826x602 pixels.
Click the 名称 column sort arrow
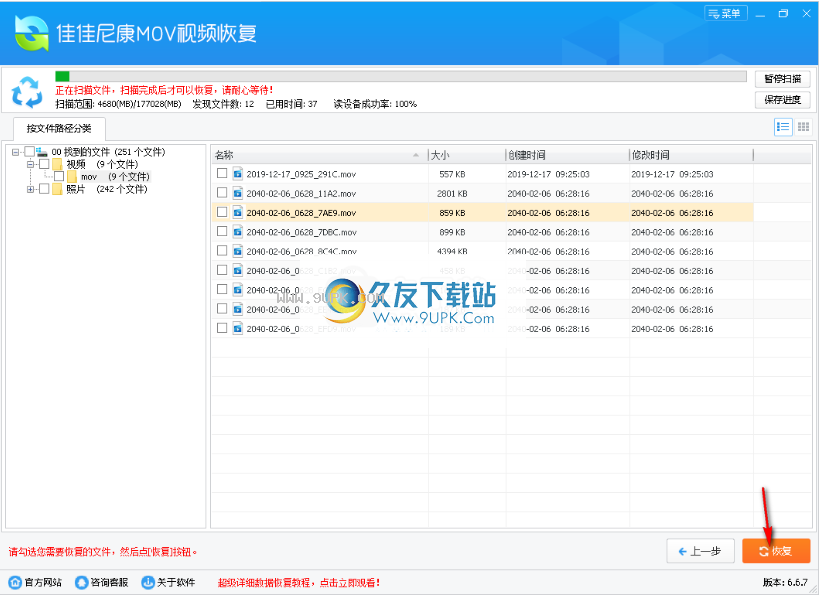coord(416,155)
